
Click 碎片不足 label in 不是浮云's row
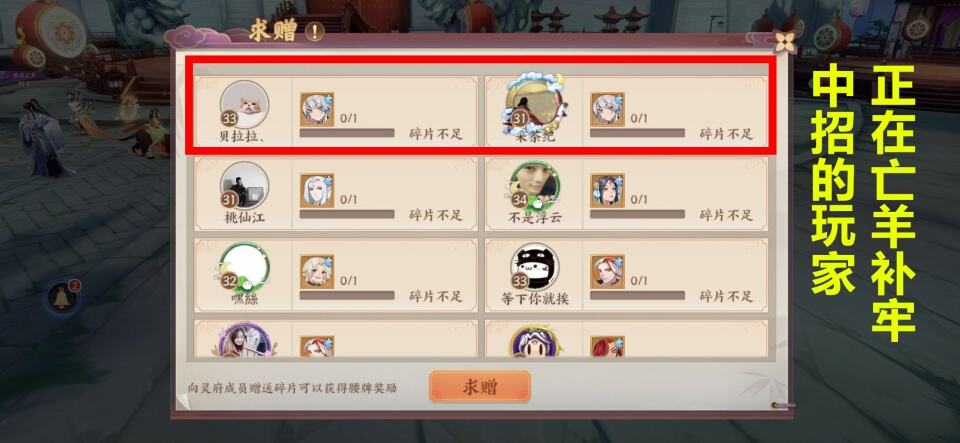[x=726, y=215]
